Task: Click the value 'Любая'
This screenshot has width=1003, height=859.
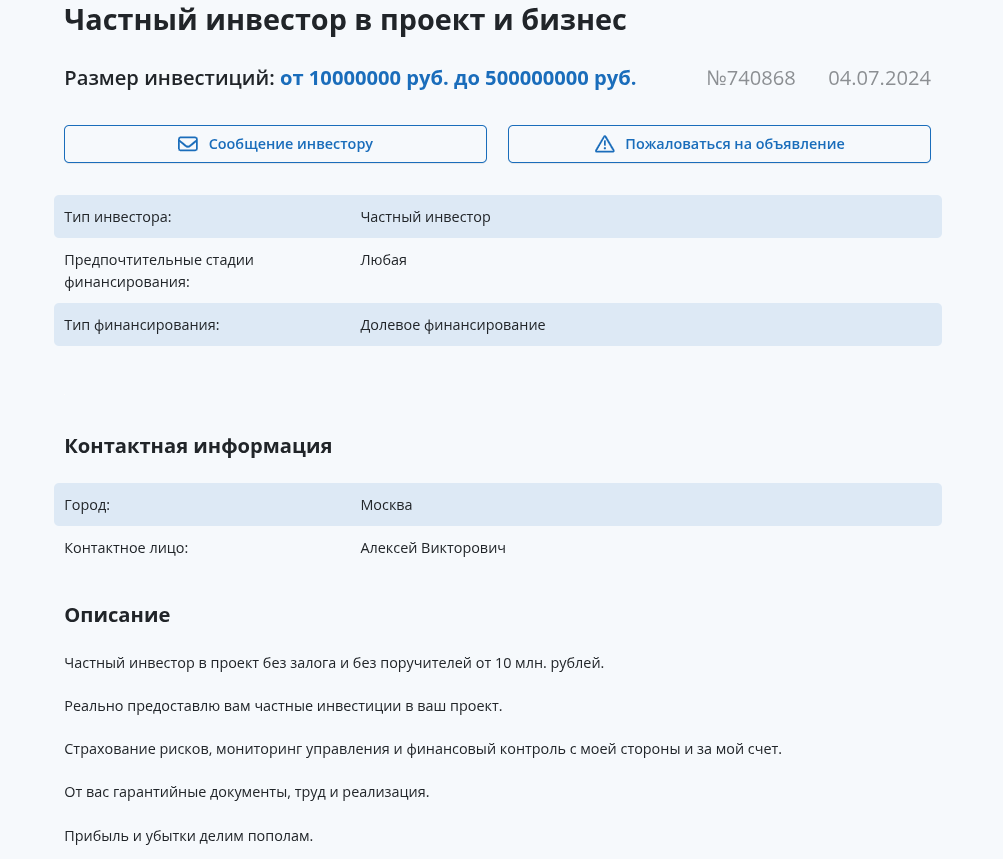Action: click(x=383, y=259)
